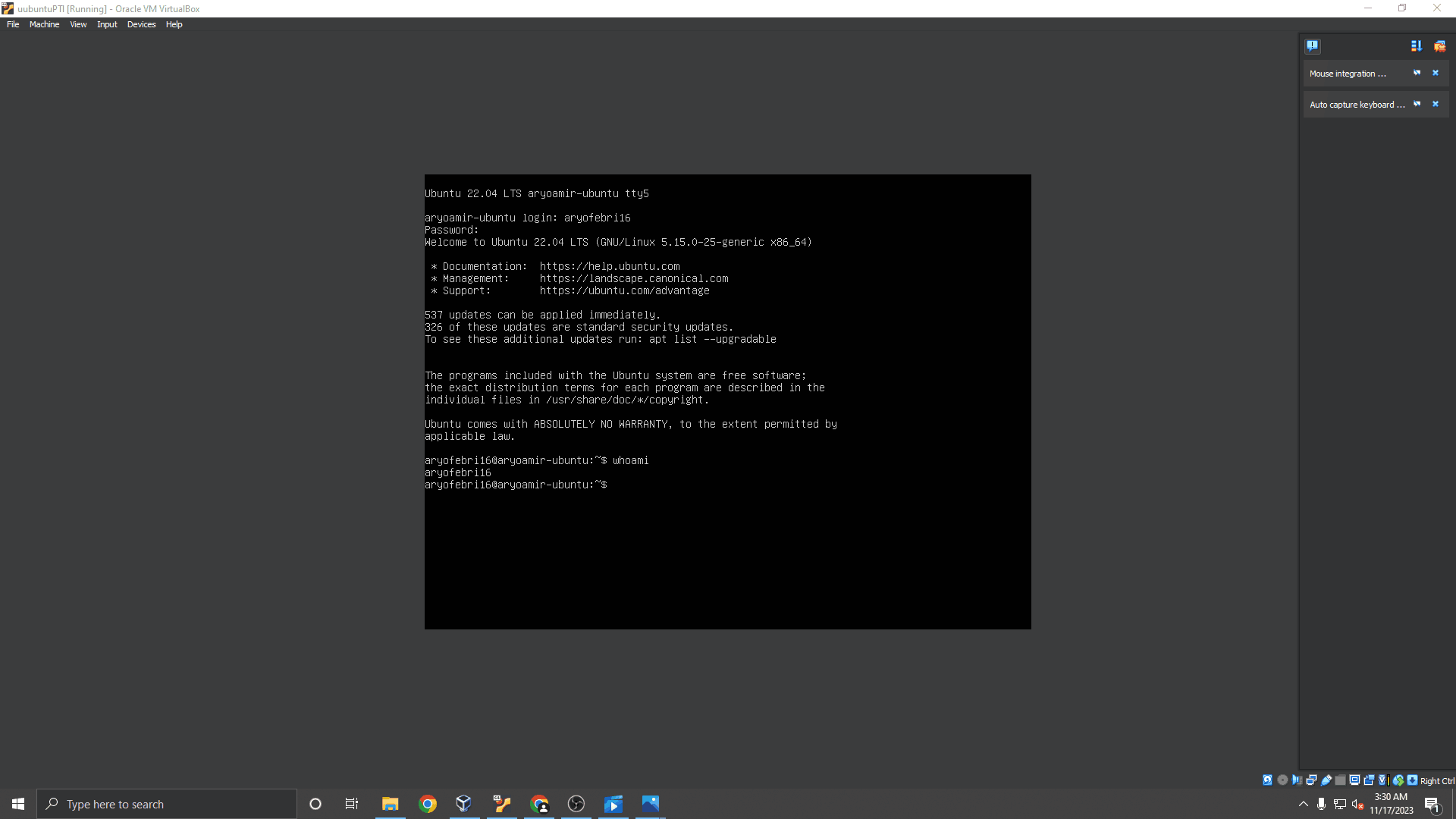
Task: Open the Help menu
Action: (x=174, y=24)
